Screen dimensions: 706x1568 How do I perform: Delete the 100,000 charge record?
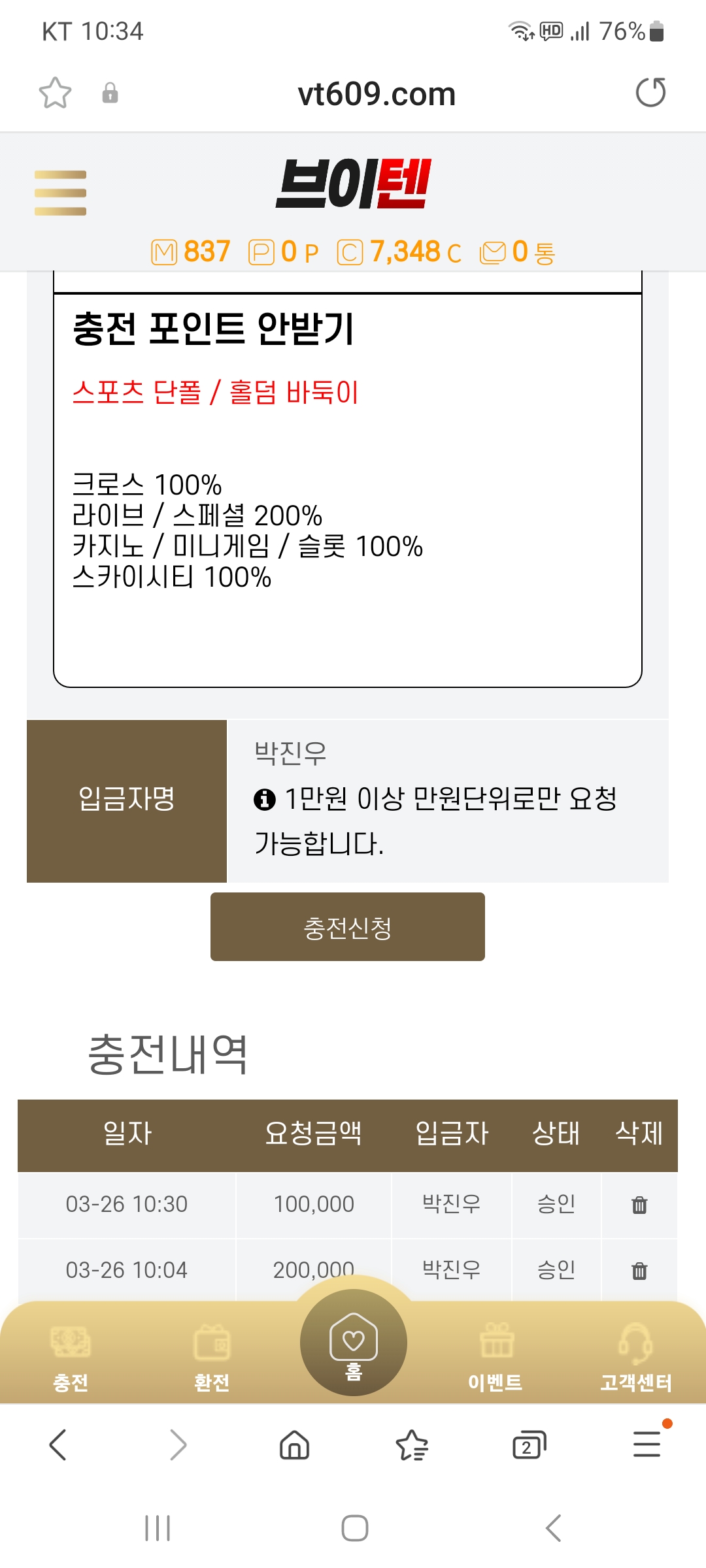click(639, 1205)
